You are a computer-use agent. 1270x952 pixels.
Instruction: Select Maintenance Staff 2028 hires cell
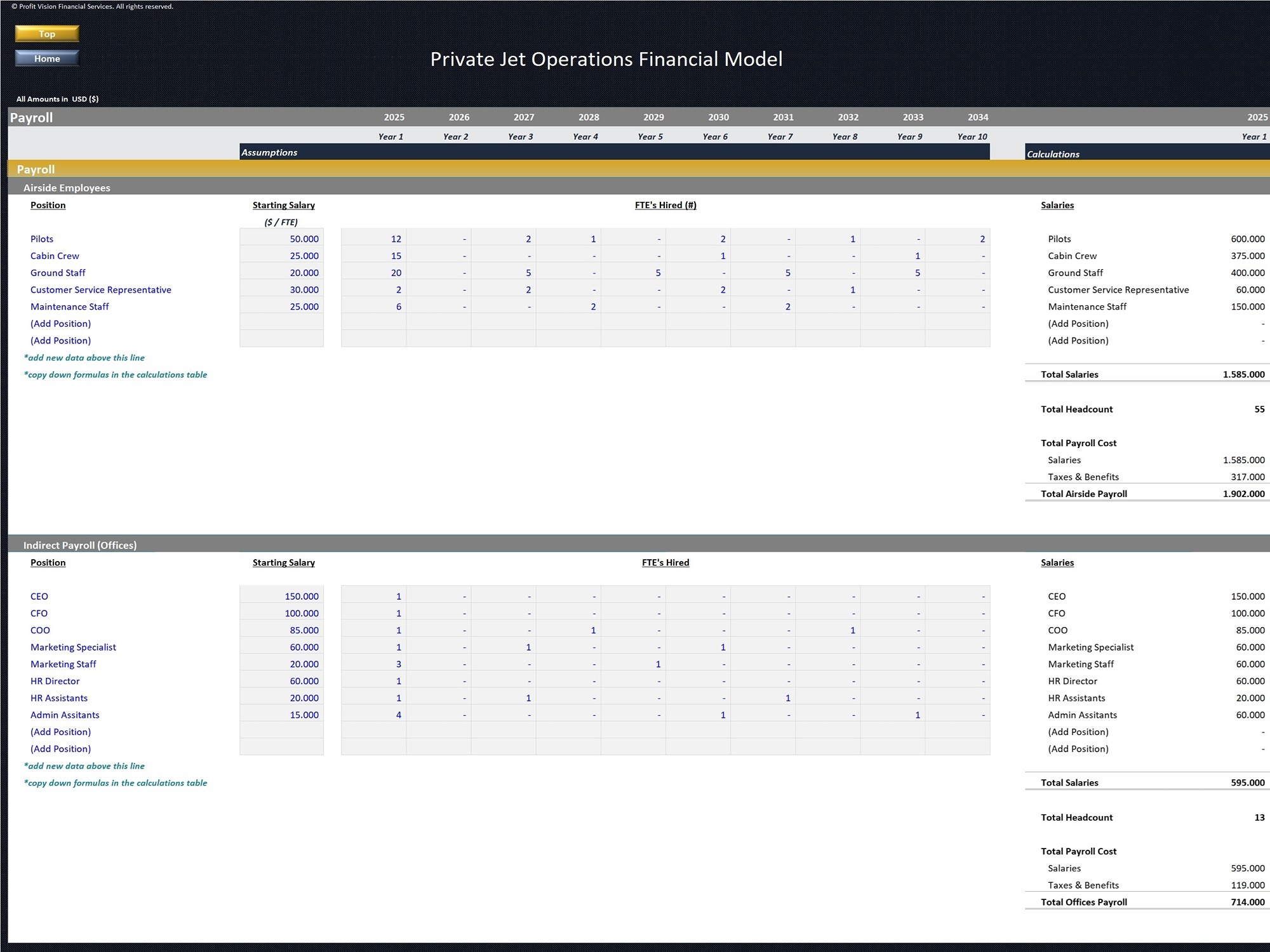568,307
